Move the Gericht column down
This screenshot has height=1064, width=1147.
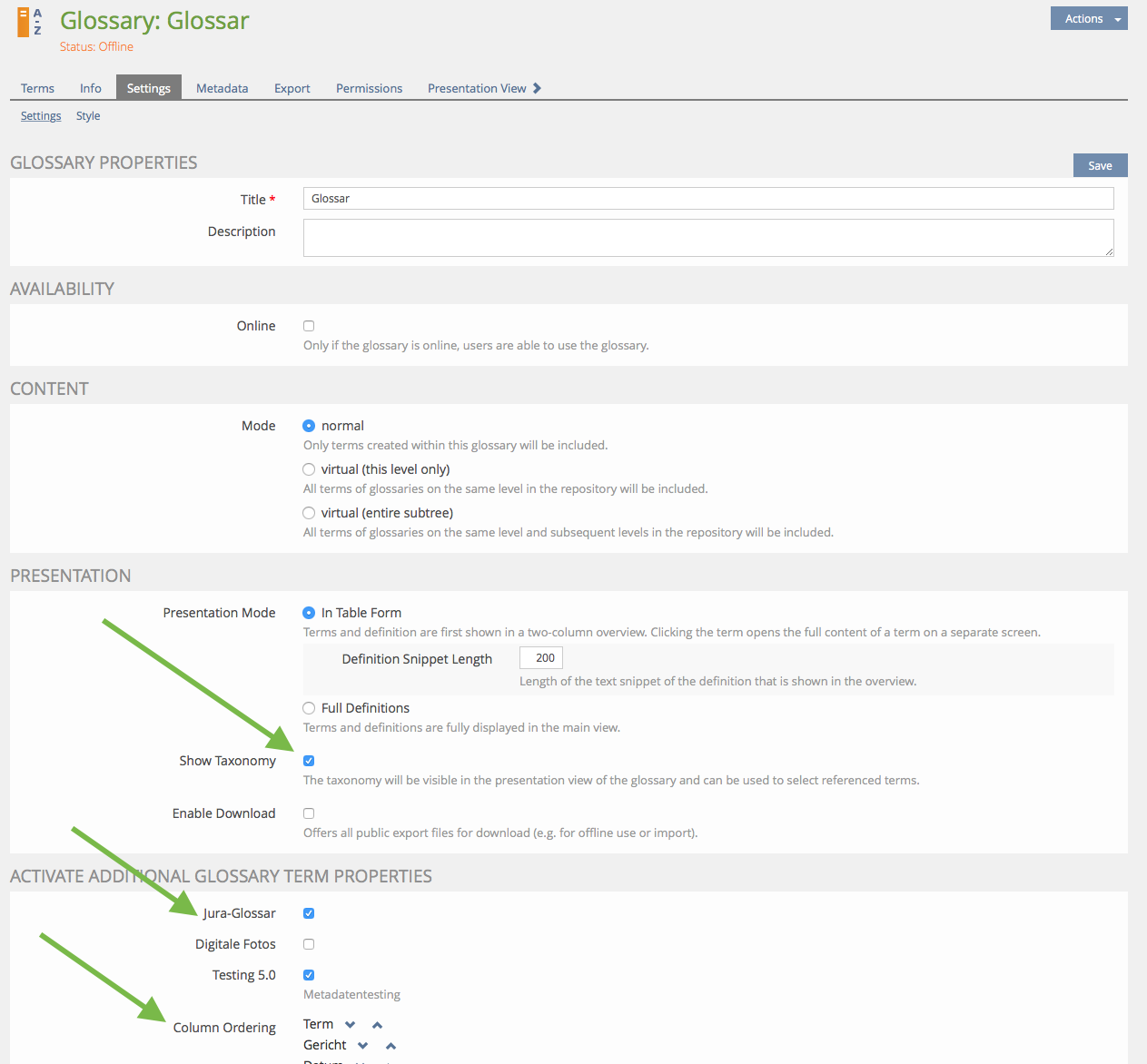click(363, 1046)
